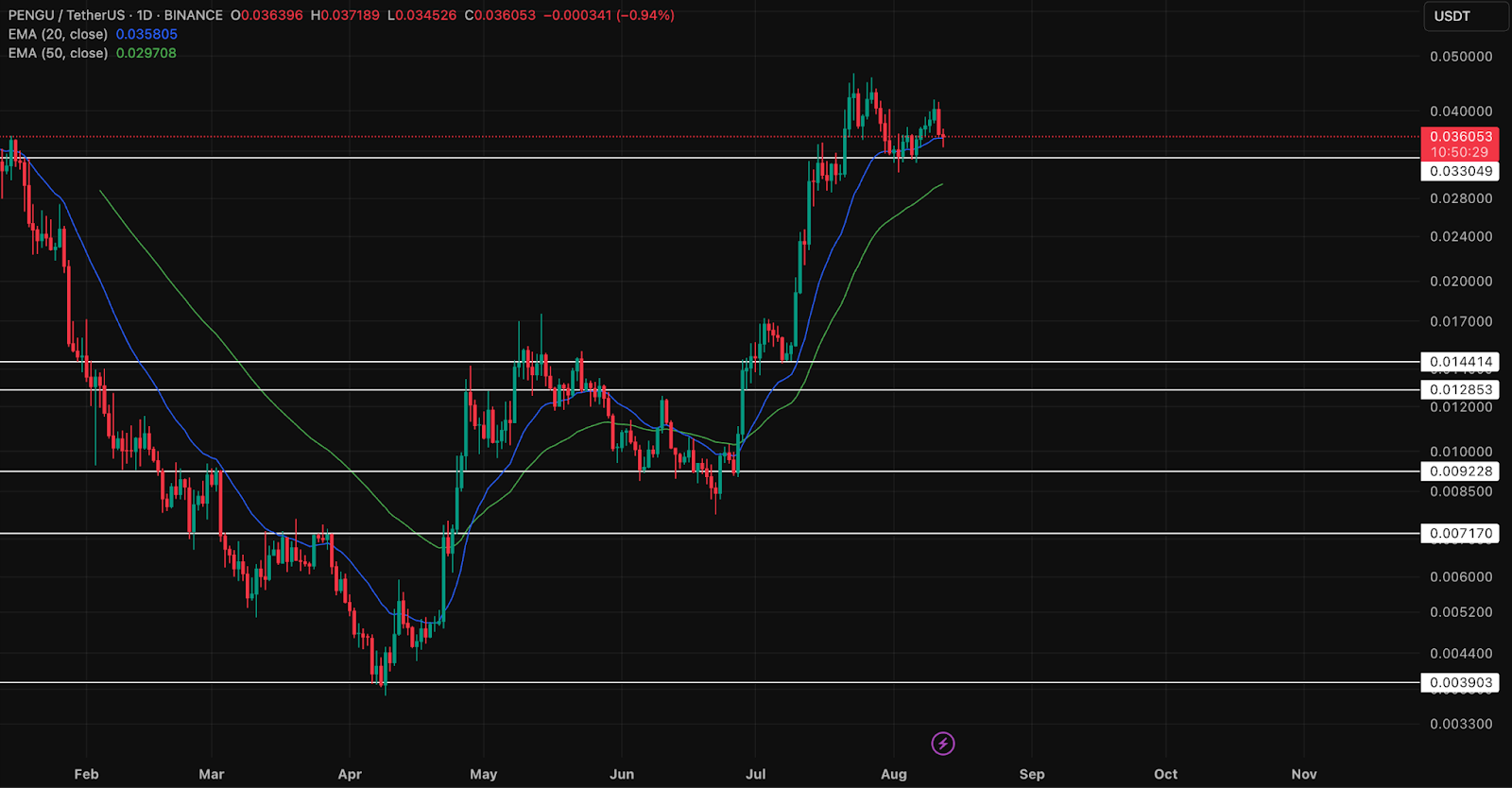The image size is (1512, 788).
Task: Click the 0.014414 horizontal line price label
Action: 1460,362
